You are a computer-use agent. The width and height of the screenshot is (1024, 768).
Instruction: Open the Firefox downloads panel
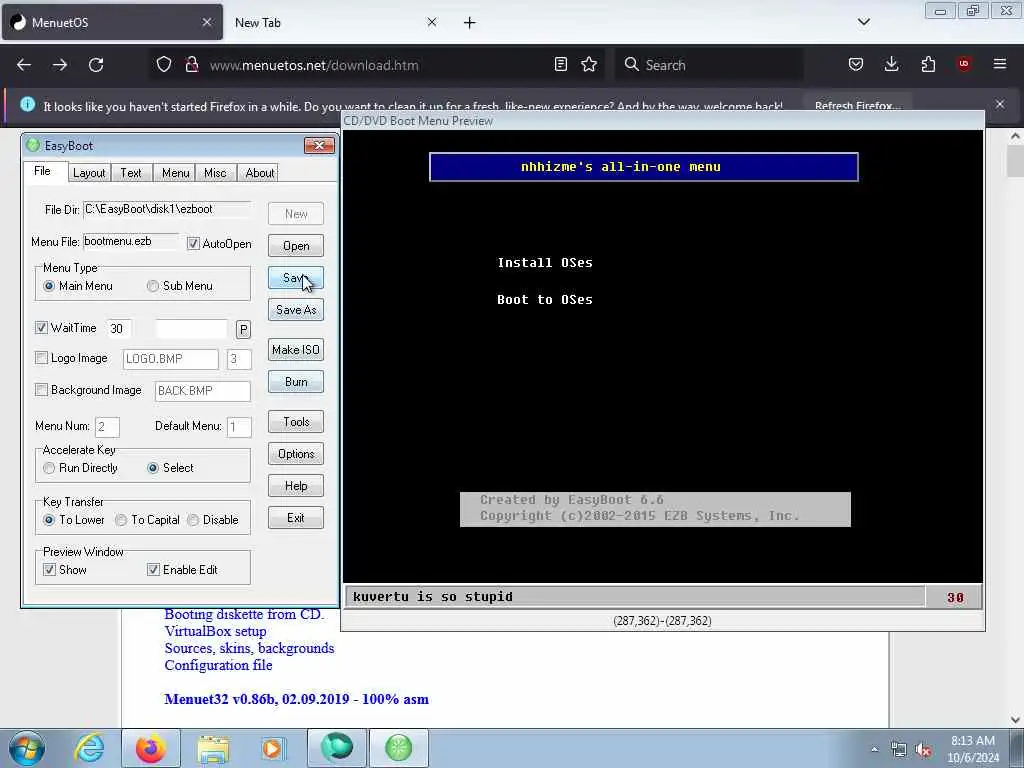891,65
